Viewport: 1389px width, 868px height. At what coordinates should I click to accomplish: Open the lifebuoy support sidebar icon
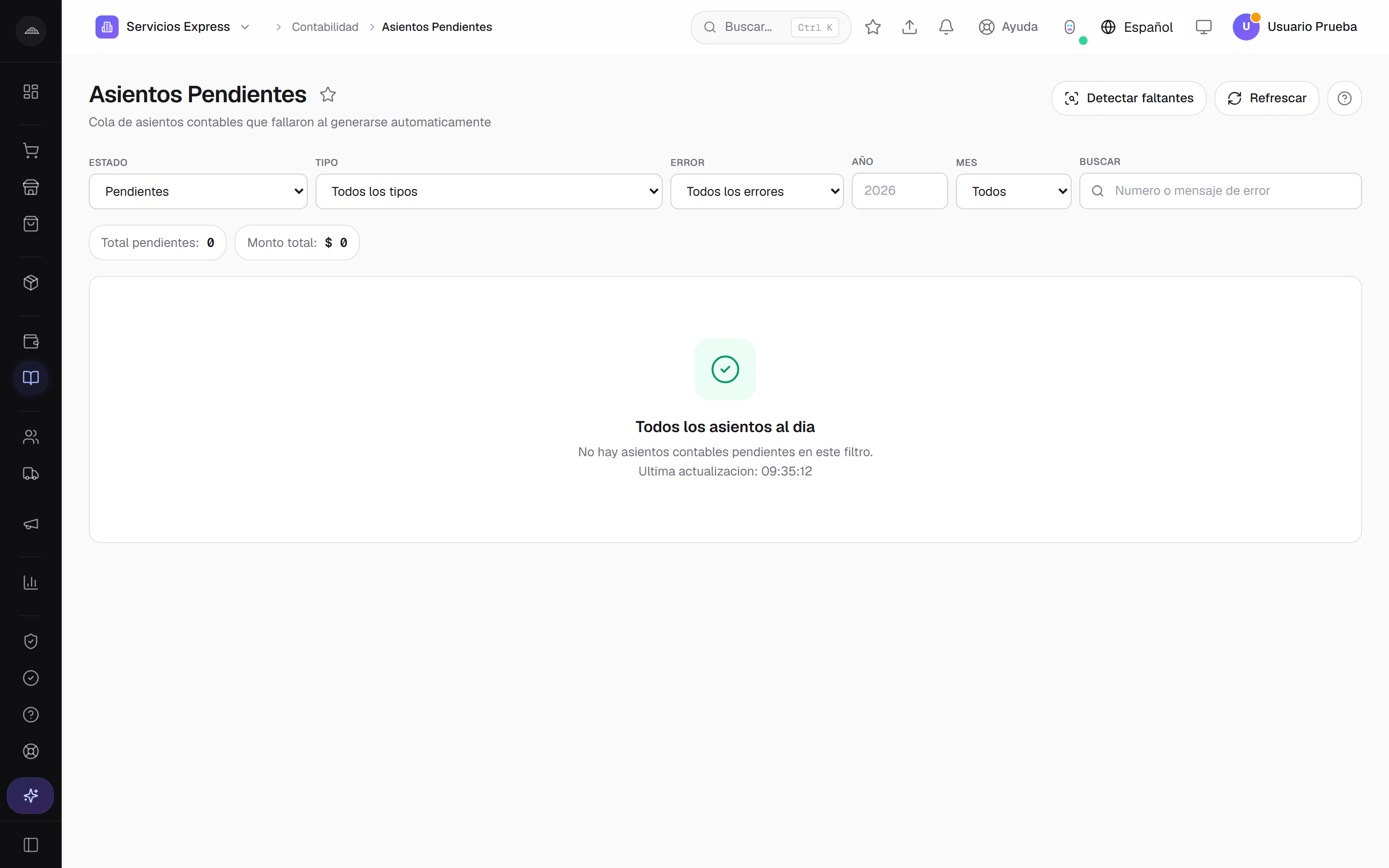[x=31, y=751]
